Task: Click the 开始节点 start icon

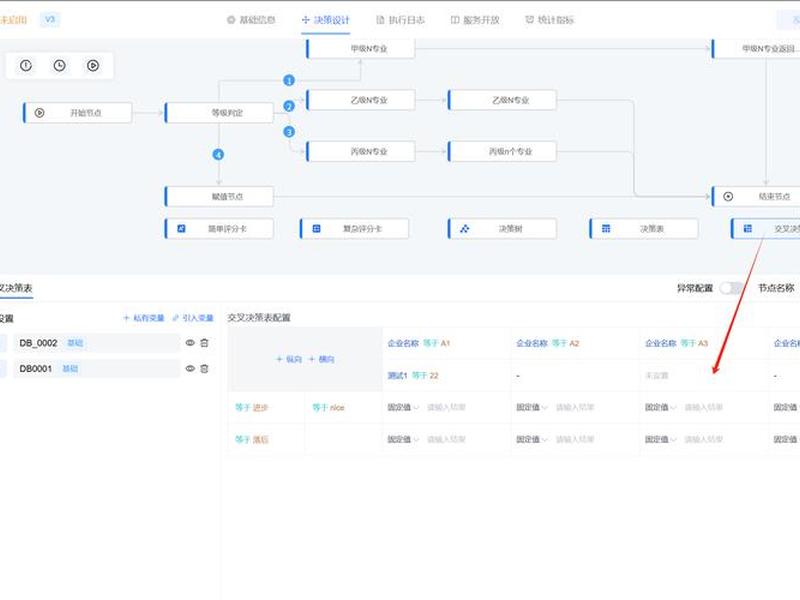Action: (x=39, y=113)
